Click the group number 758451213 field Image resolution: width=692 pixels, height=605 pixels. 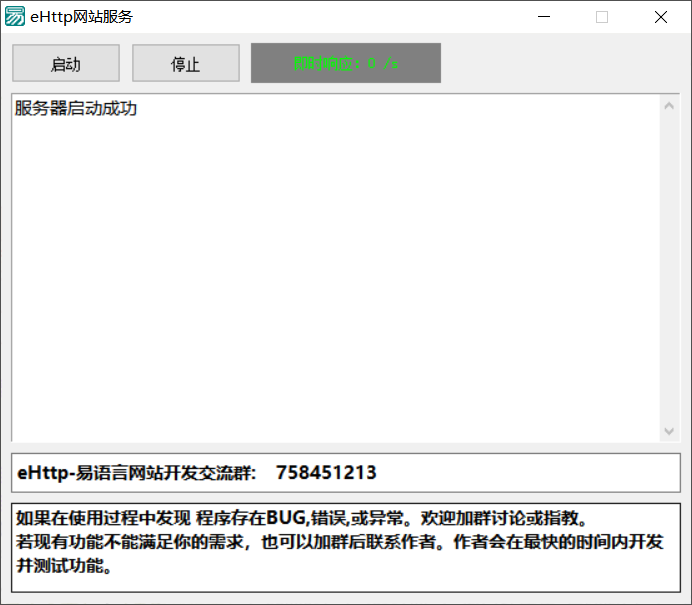pos(346,473)
